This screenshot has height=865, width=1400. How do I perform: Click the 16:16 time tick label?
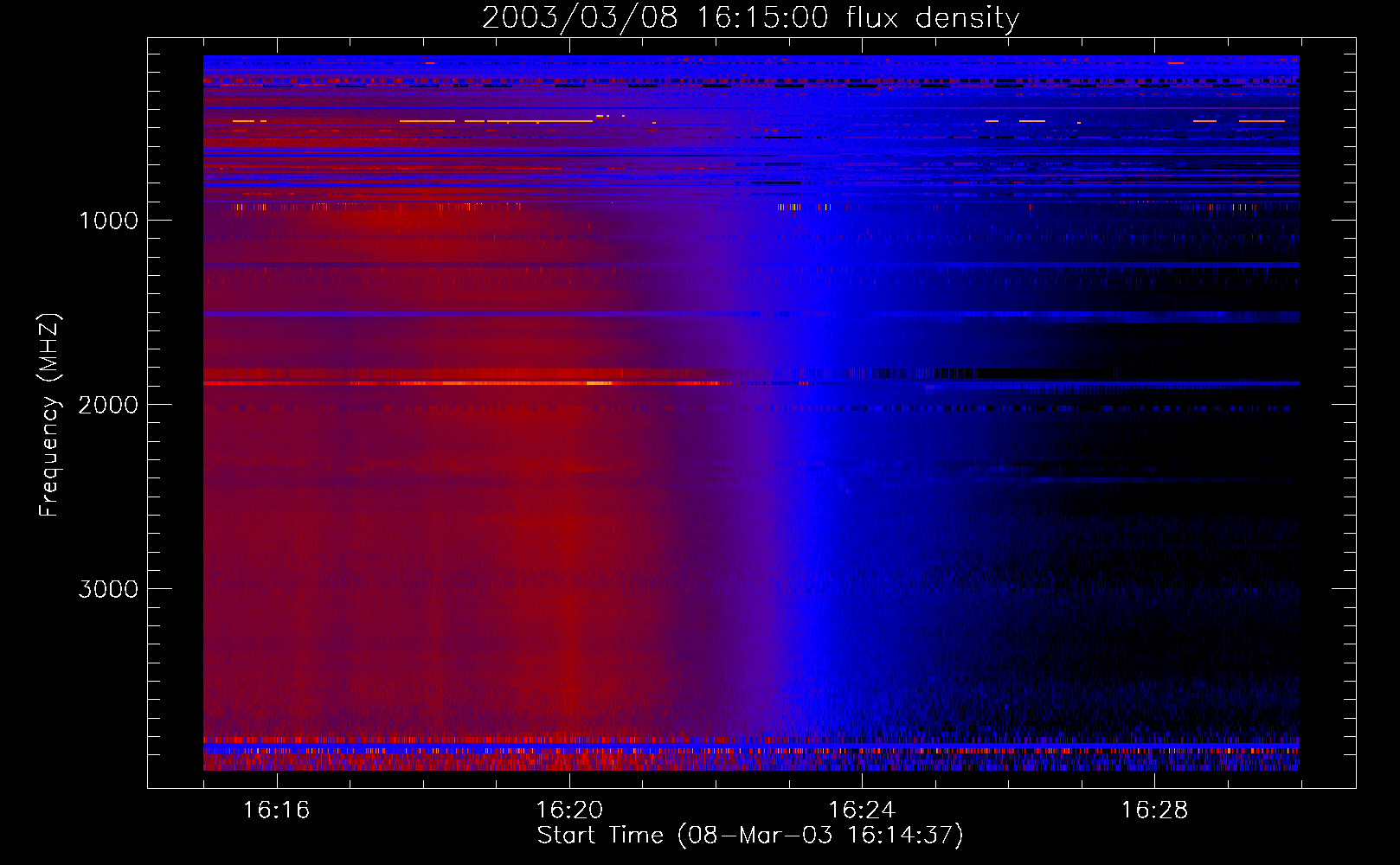pos(277,810)
